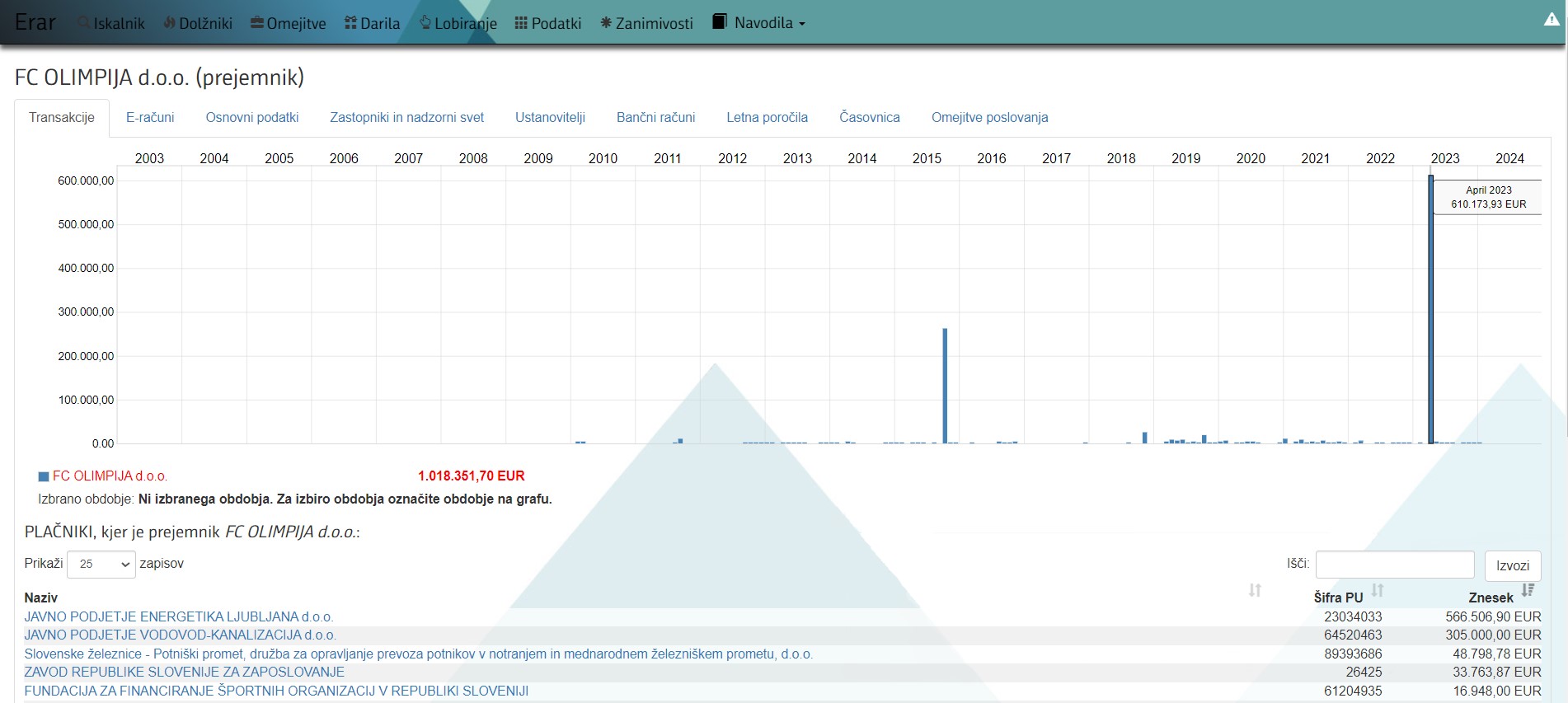1568x703 pixels.
Task: Open the Prikaži records count dropdown
Action: point(101,564)
